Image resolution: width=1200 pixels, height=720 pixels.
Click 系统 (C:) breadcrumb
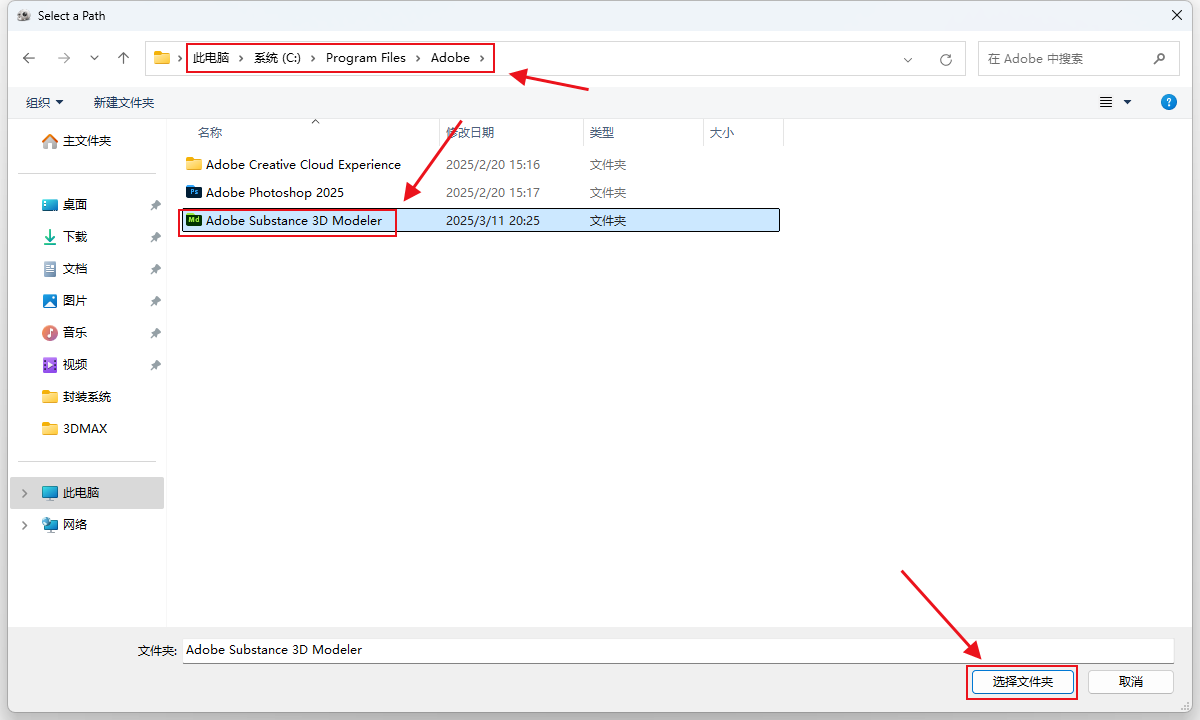coord(277,58)
